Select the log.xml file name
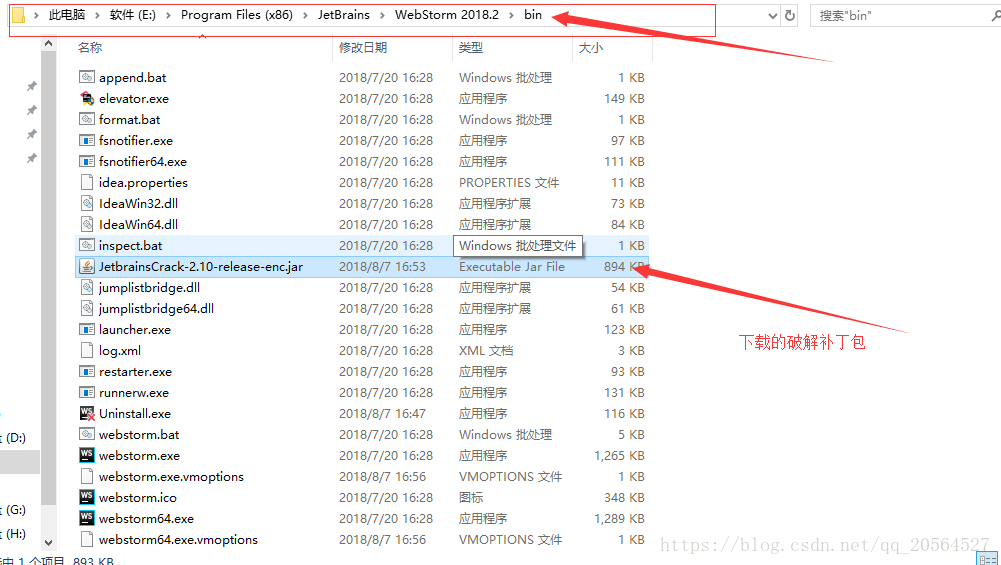 [x=120, y=350]
